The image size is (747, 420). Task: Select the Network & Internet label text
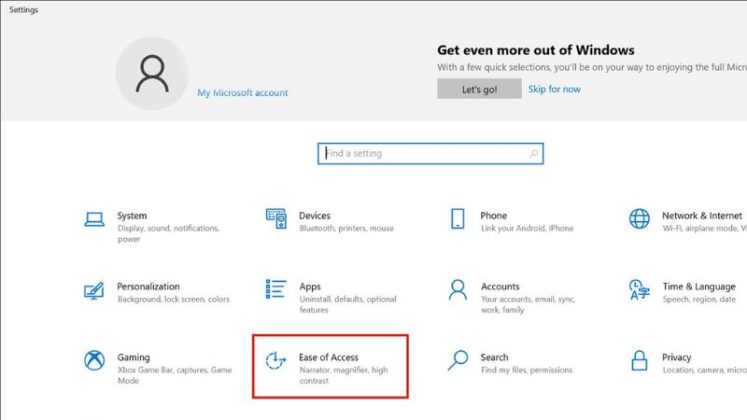701,215
